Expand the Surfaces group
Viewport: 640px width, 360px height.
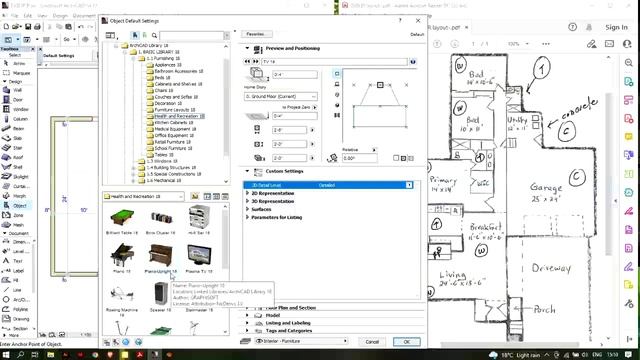pyautogui.click(x=247, y=209)
